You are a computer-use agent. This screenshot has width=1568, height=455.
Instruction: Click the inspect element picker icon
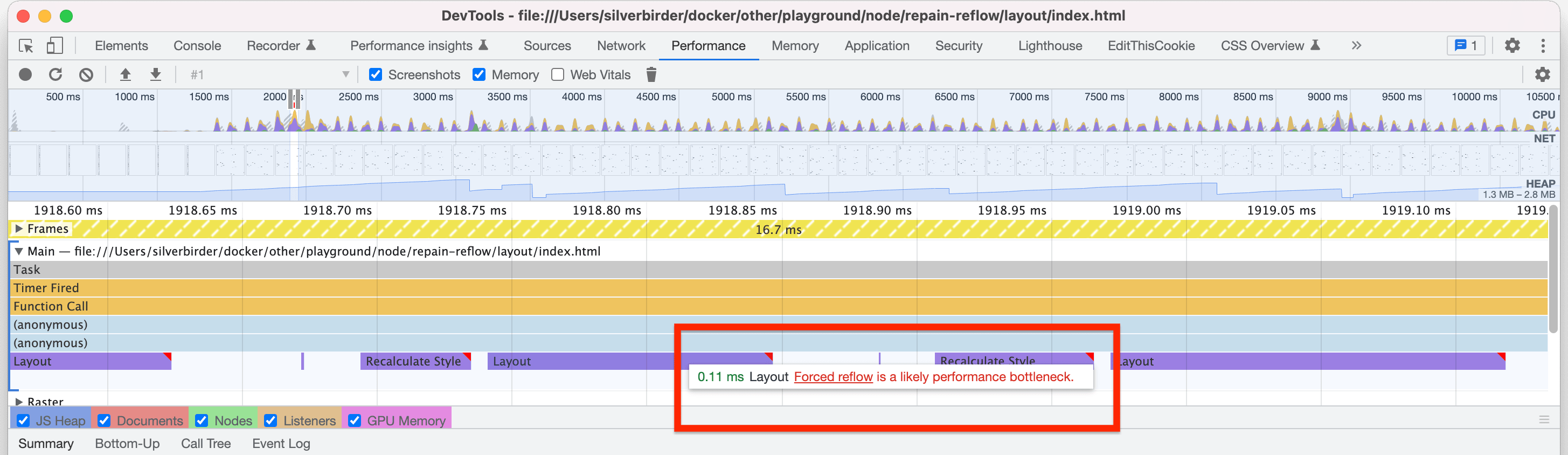pyautogui.click(x=26, y=46)
